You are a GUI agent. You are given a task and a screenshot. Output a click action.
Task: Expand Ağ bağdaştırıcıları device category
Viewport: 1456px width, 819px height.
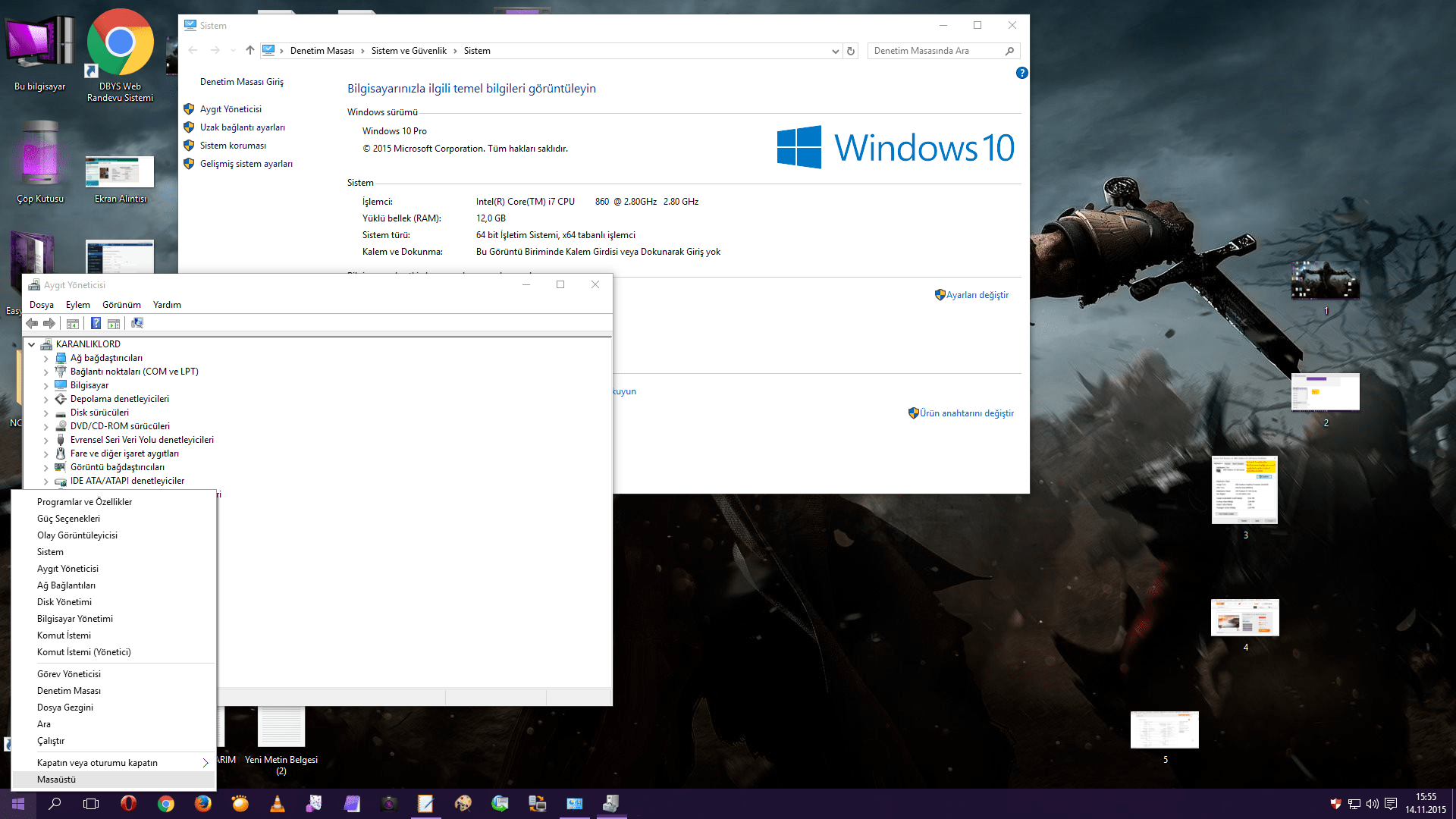(x=45, y=359)
